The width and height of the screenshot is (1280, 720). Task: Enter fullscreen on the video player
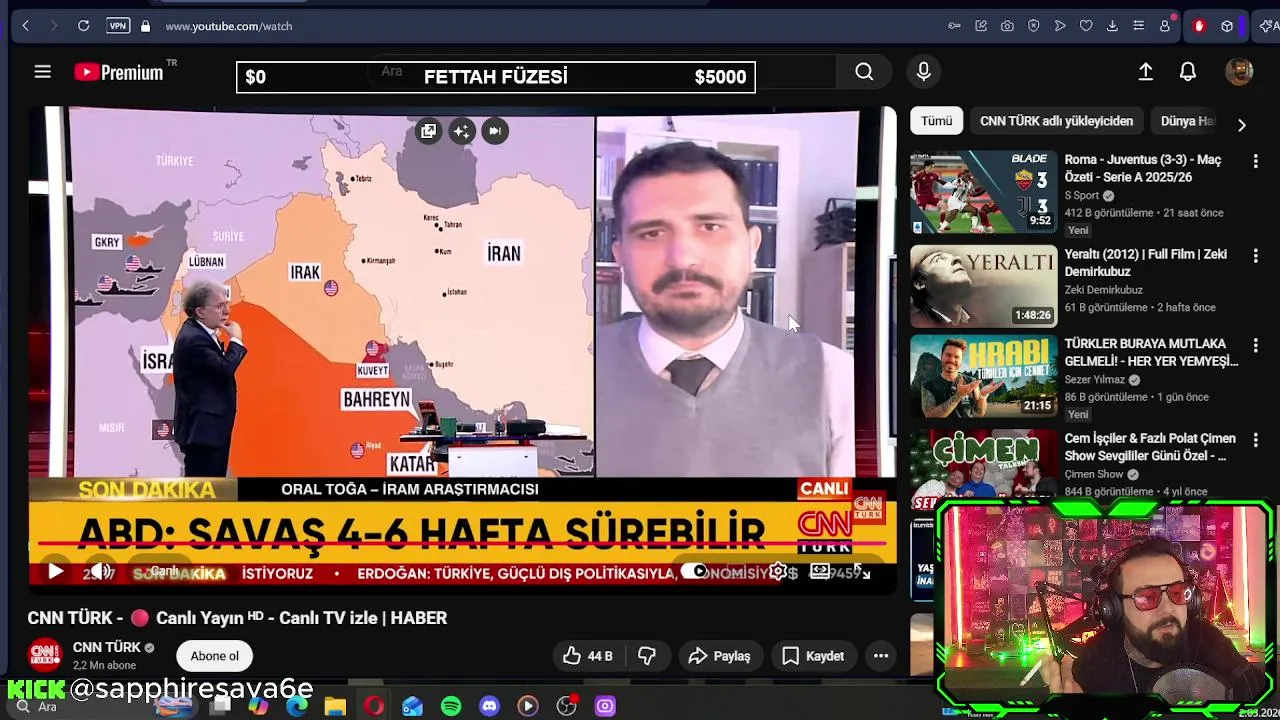click(x=862, y=572)
